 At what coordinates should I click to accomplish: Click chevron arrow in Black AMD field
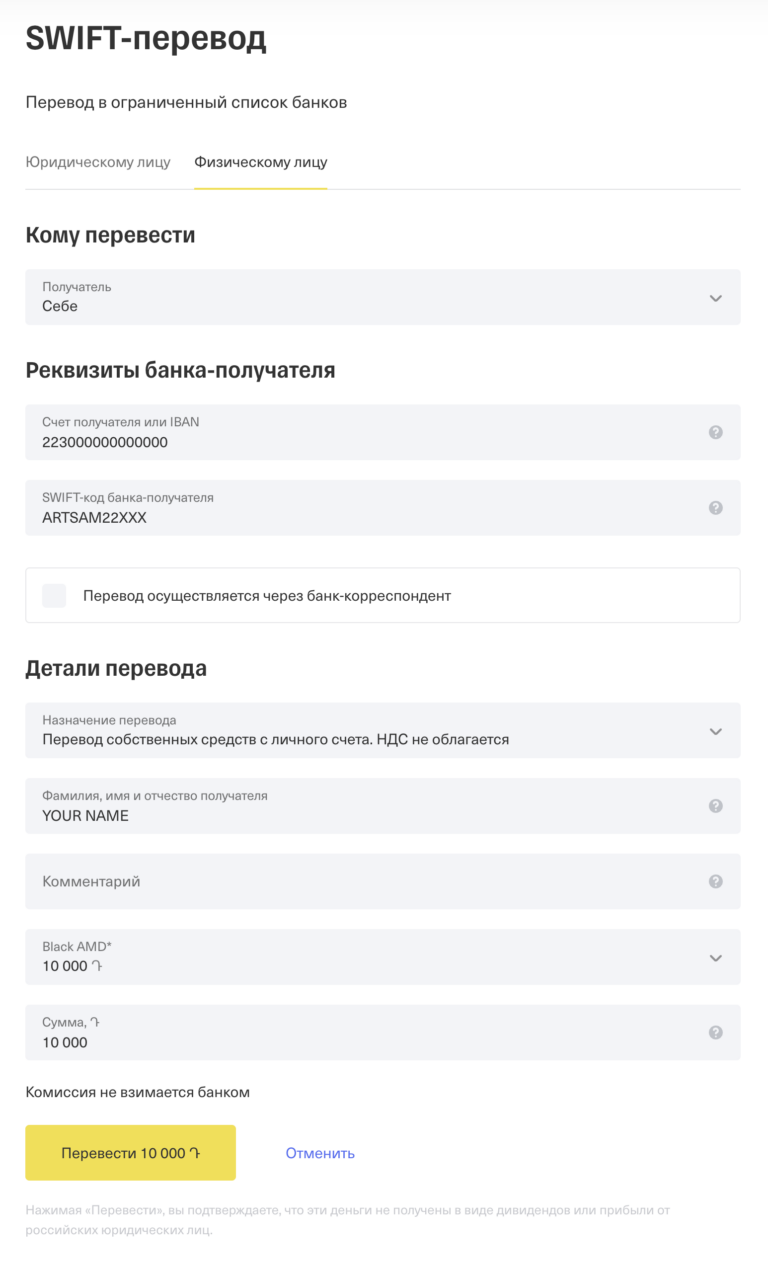715,958
